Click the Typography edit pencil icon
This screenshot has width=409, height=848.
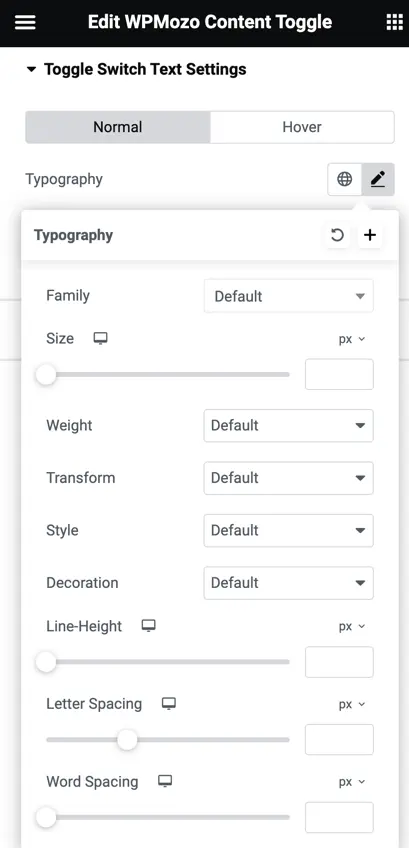[378, 179]
